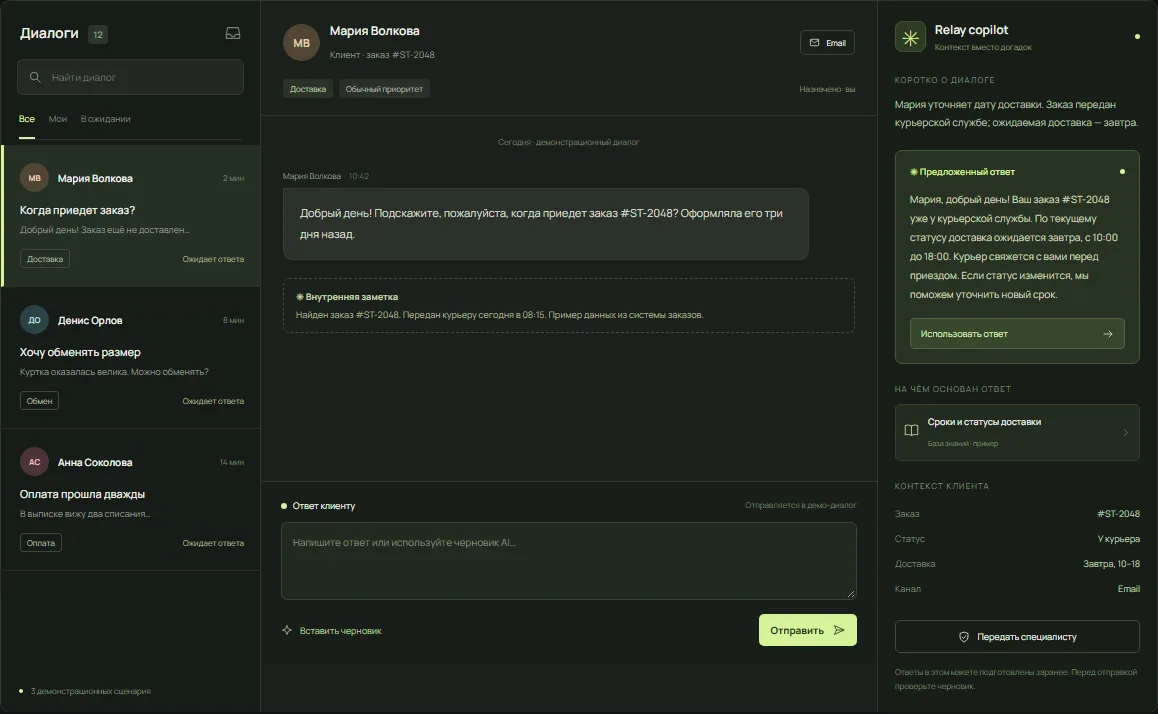Click the Передать специалисту button

click(1017, 636)
